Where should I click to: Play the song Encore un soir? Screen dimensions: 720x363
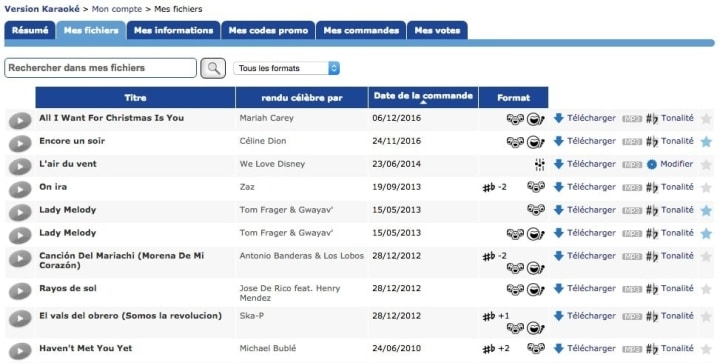20,144
